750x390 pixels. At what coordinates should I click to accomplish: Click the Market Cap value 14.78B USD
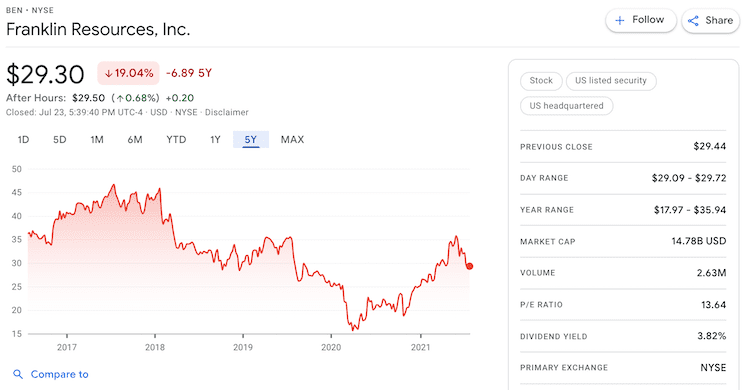698,241
